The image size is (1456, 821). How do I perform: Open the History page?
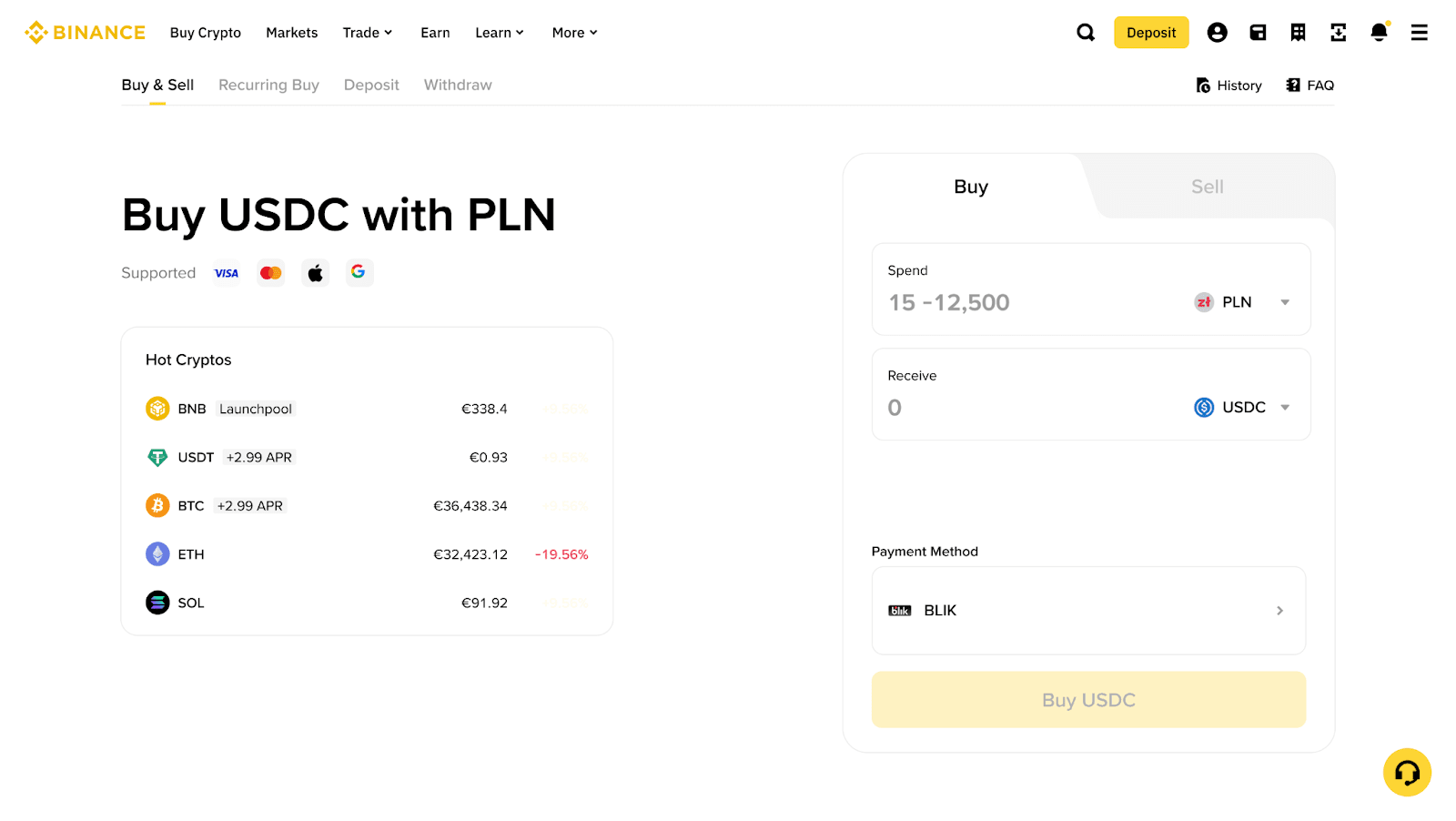coord(1228,86)
